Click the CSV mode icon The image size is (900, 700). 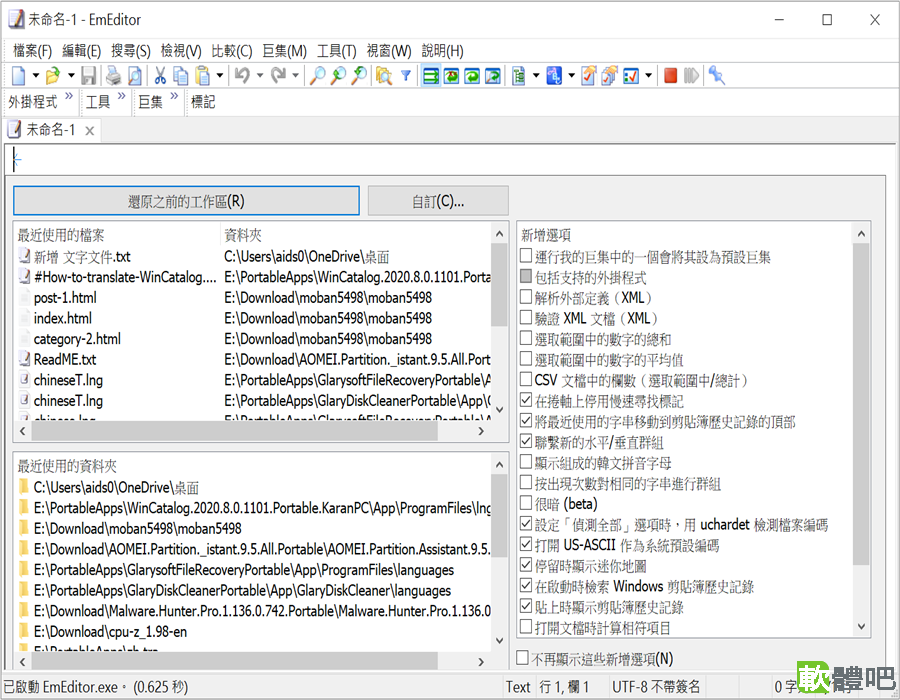(519, 76)
